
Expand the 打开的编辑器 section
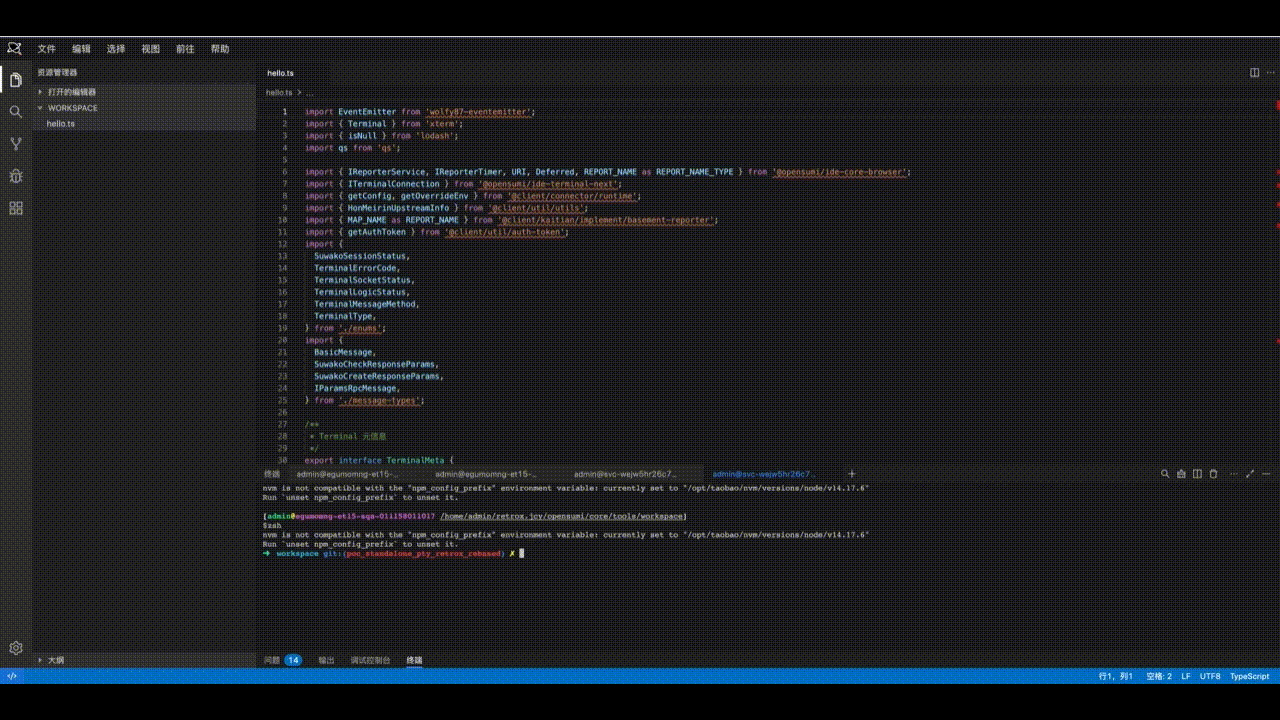145,92
